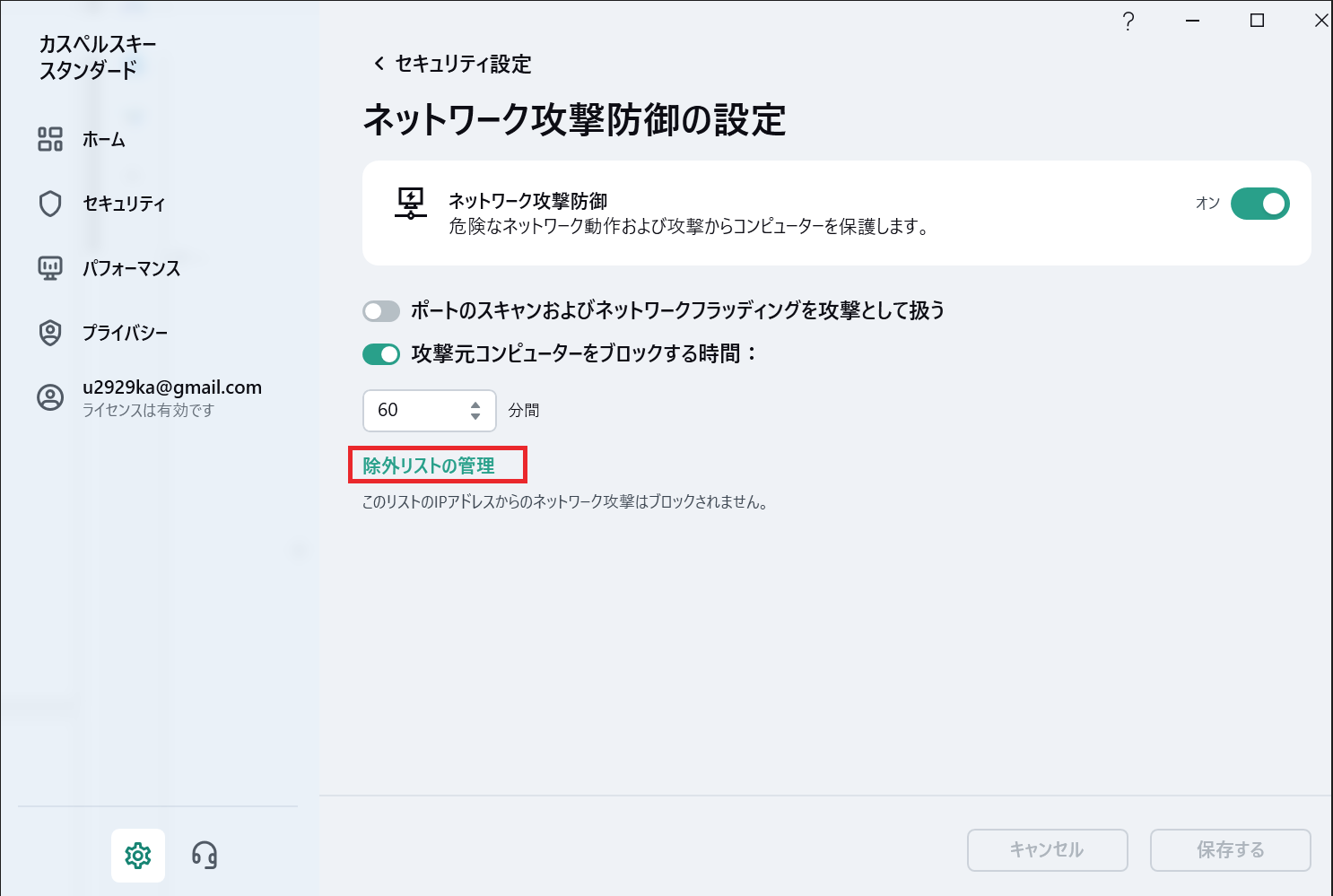Open the セキュリティ section

coord(124,204)
